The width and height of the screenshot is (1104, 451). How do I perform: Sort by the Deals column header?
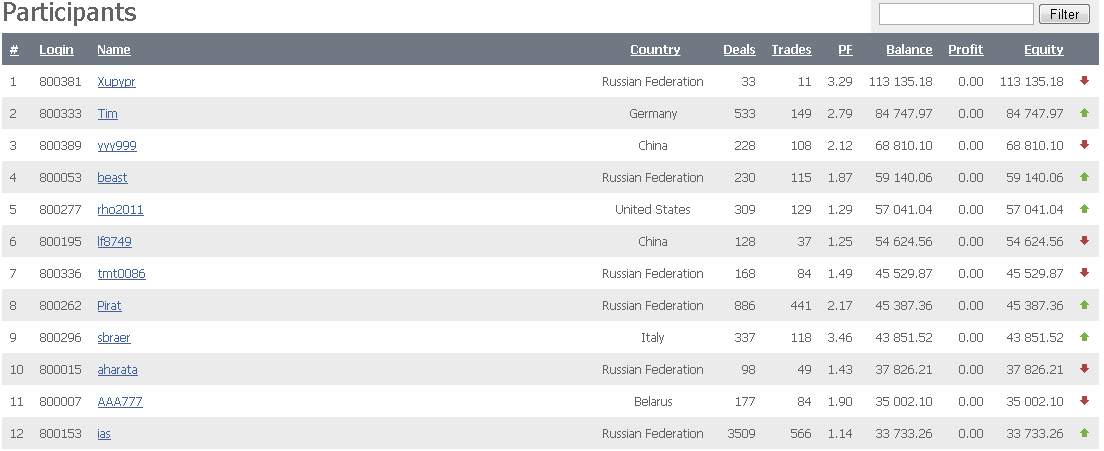tap(739, 50)
